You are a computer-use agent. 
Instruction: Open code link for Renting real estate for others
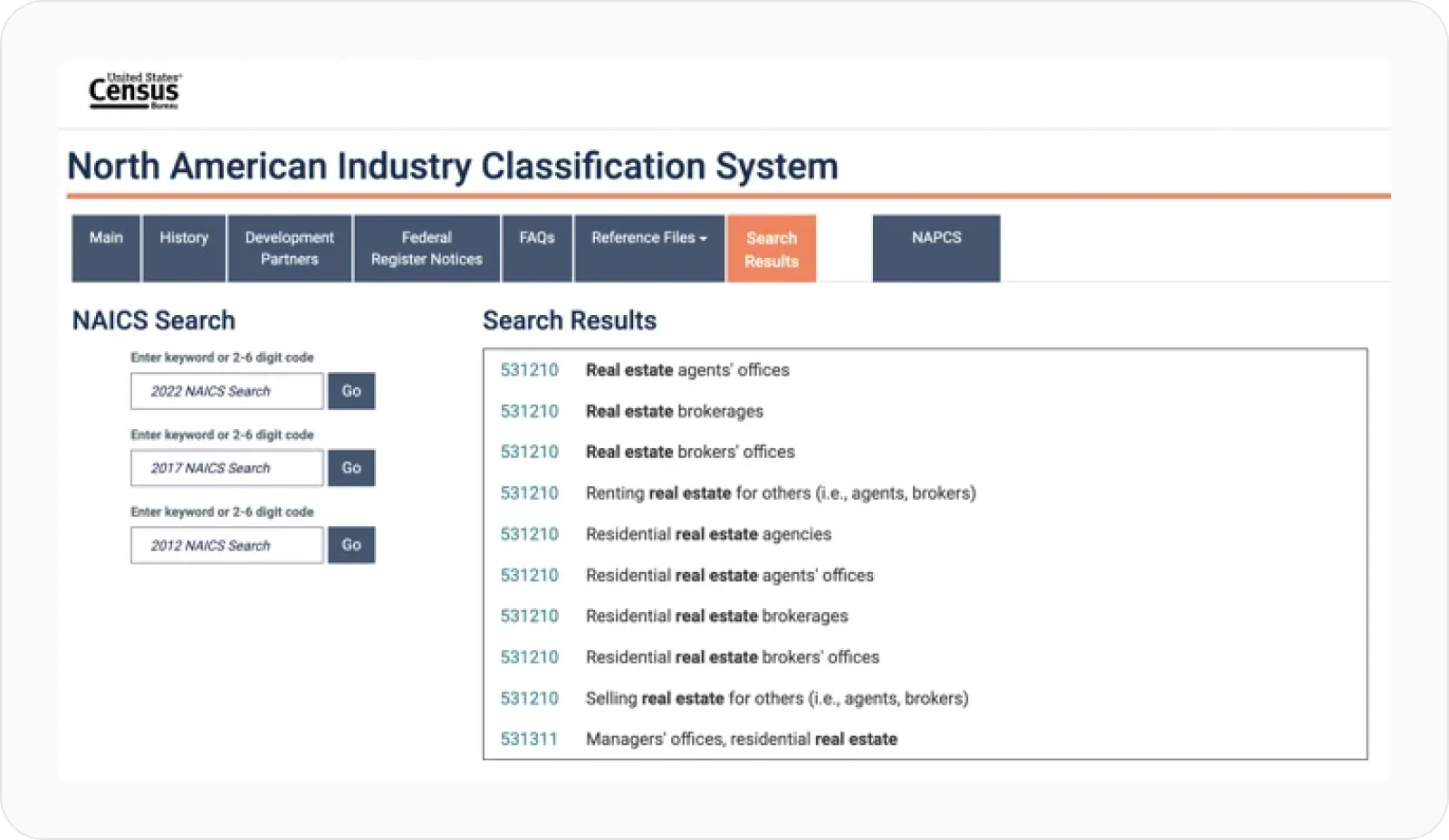tap(529, 493)
